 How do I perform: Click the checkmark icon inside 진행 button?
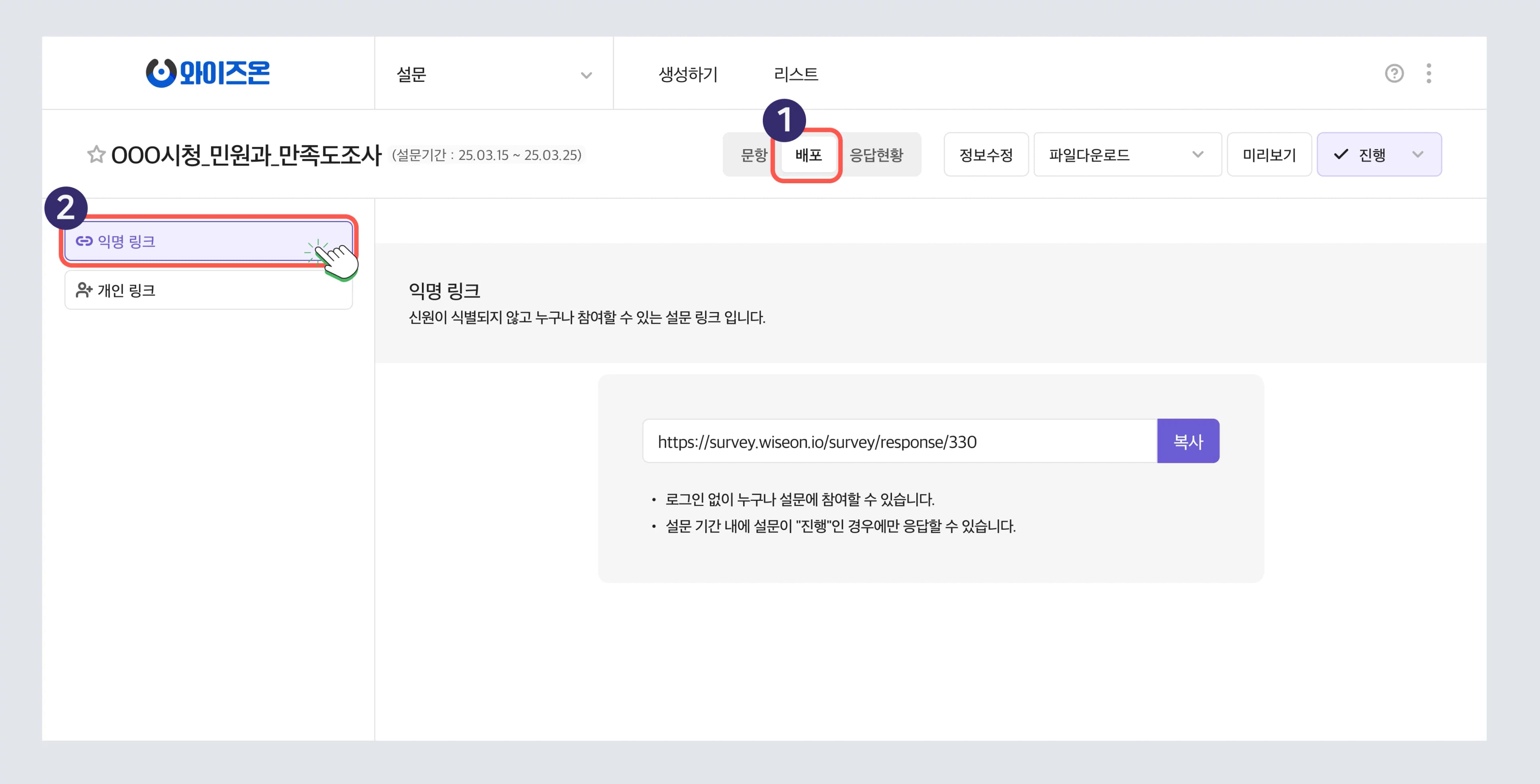pos(1341,154)
